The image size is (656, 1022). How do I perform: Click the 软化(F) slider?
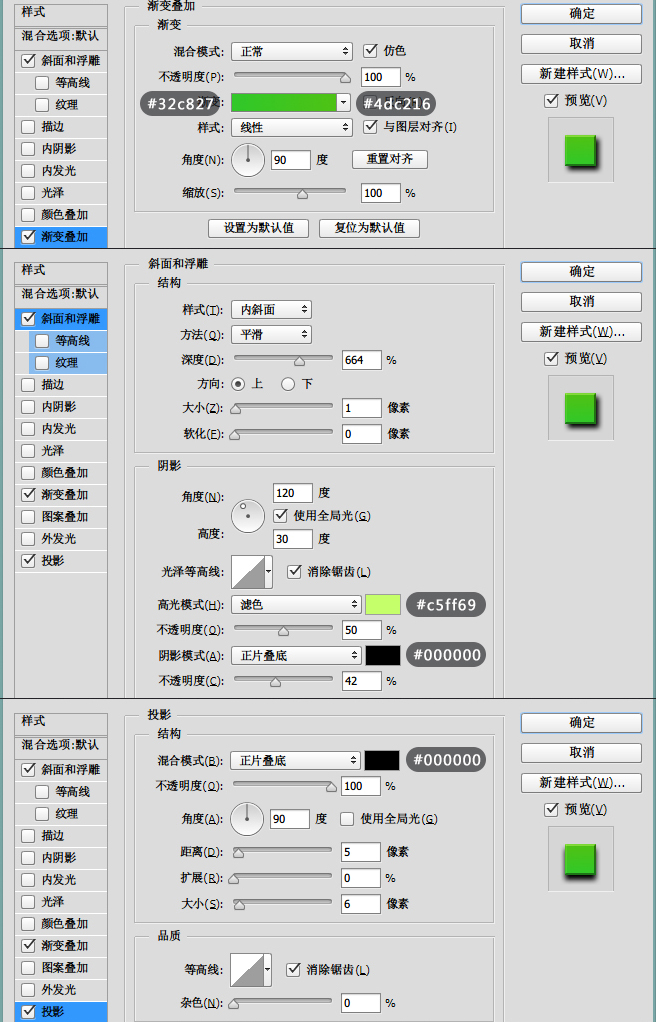pyautogui.click(x=283, y=433)
